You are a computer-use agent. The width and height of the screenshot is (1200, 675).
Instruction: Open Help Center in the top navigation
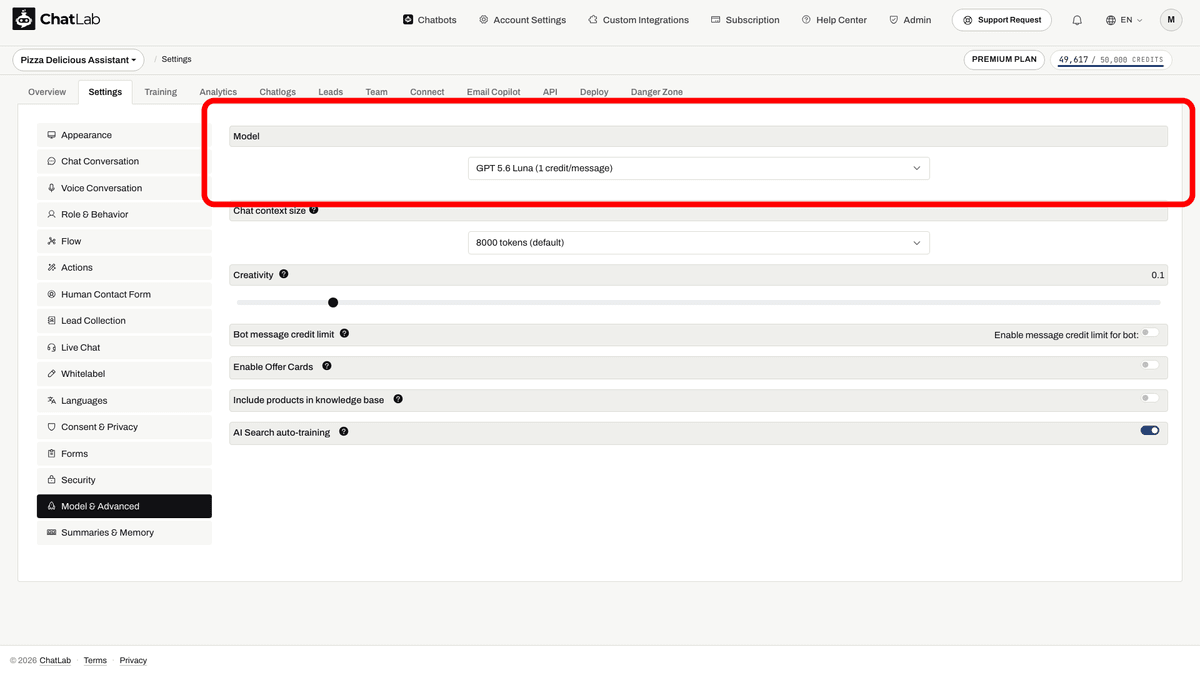click(834, 20)
